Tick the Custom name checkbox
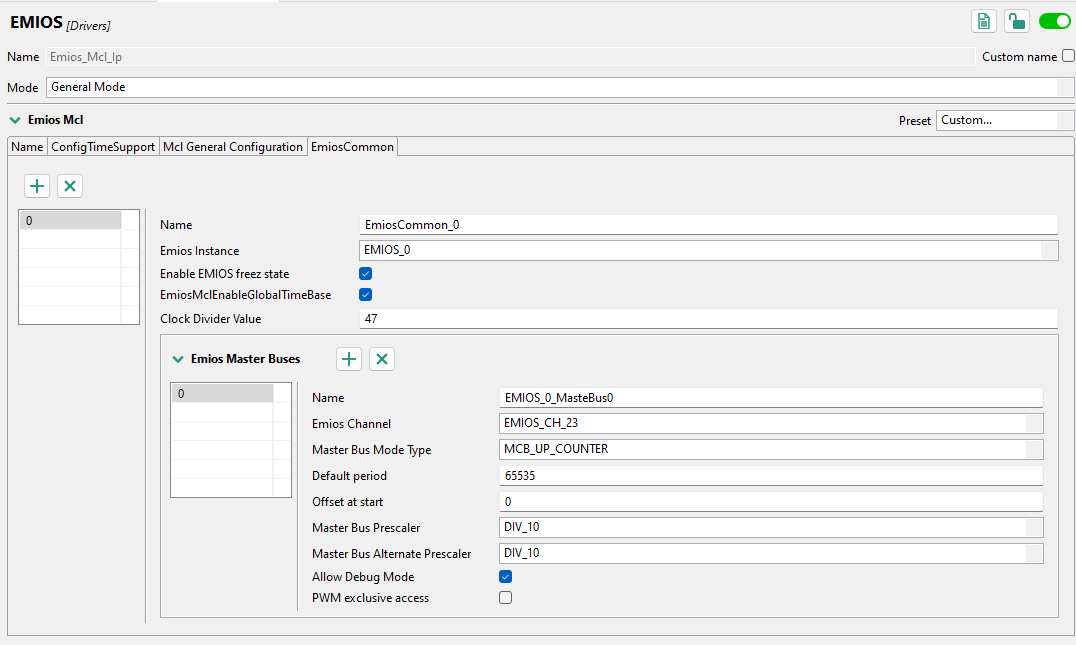This screenshot has height=645, width=1076. pyautogui.click(x=1068, y=56)
